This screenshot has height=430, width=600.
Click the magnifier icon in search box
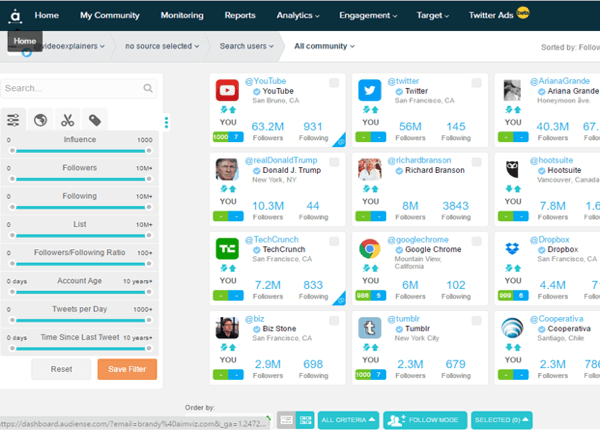pyautogui.click(x=148, y=88)
